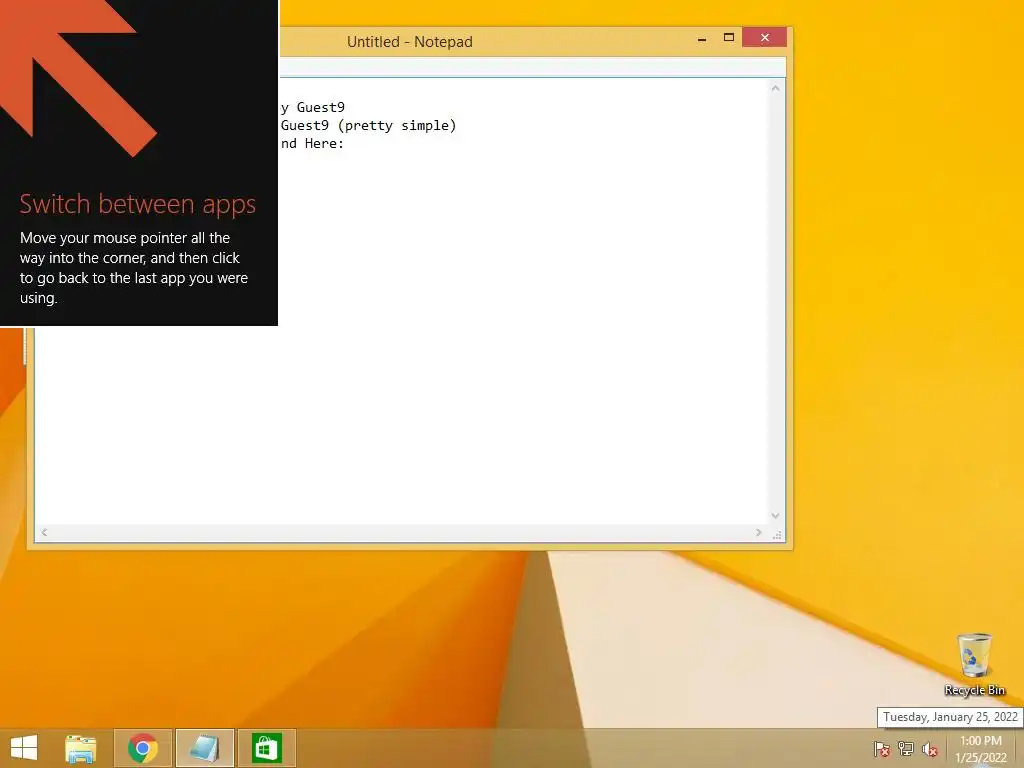Screen dimensions: 1024x768
Task: Open the network status tray icon
Action: tap(906, 749)
